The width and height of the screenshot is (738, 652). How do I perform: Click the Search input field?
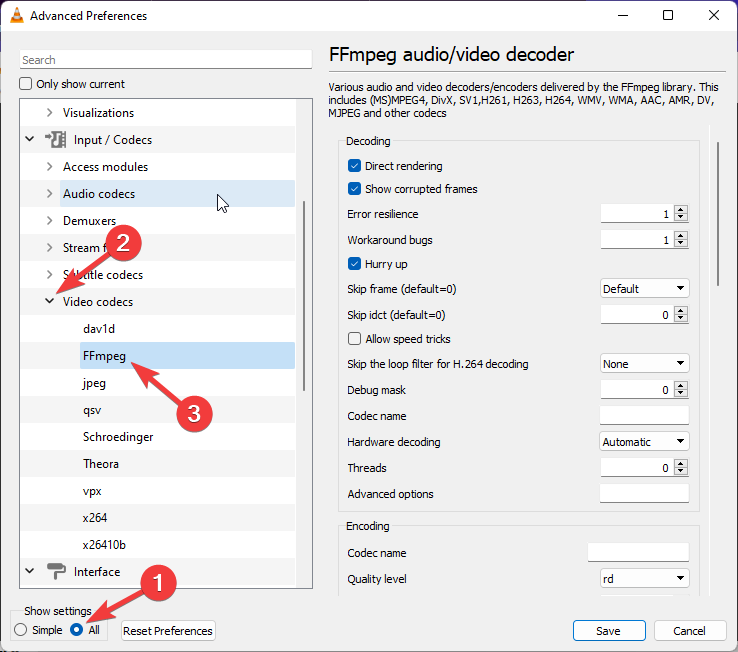click(x=166, y=60)
